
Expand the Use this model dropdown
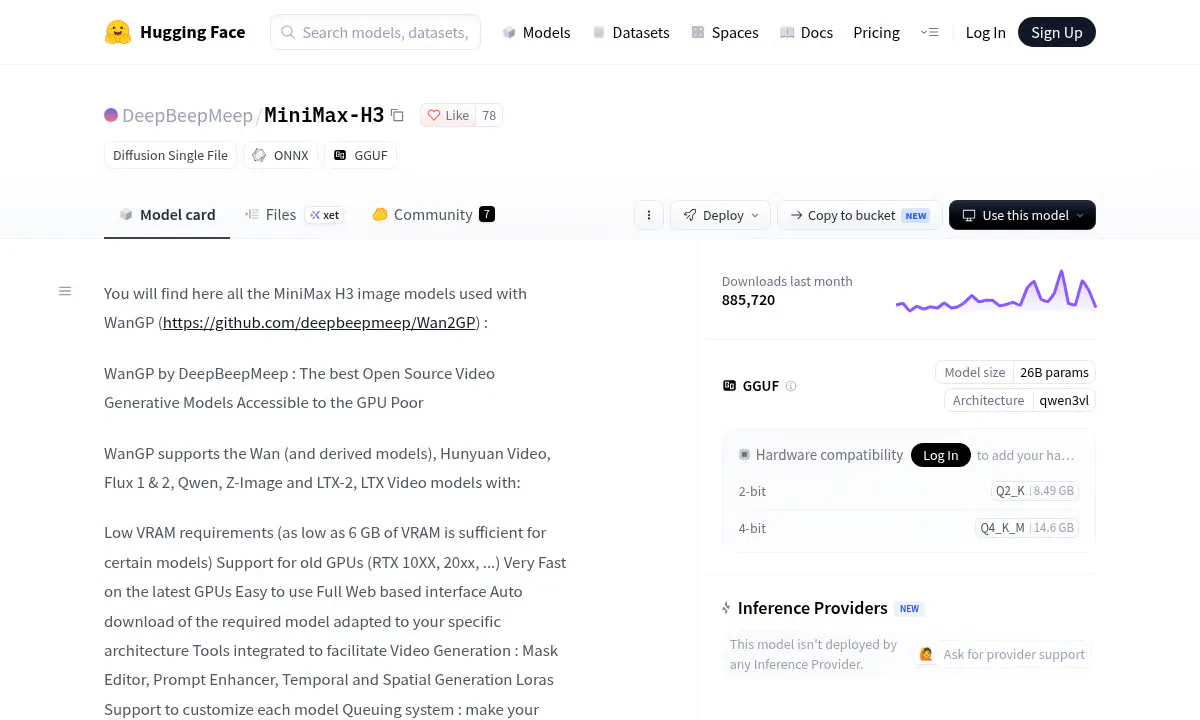1022,215
